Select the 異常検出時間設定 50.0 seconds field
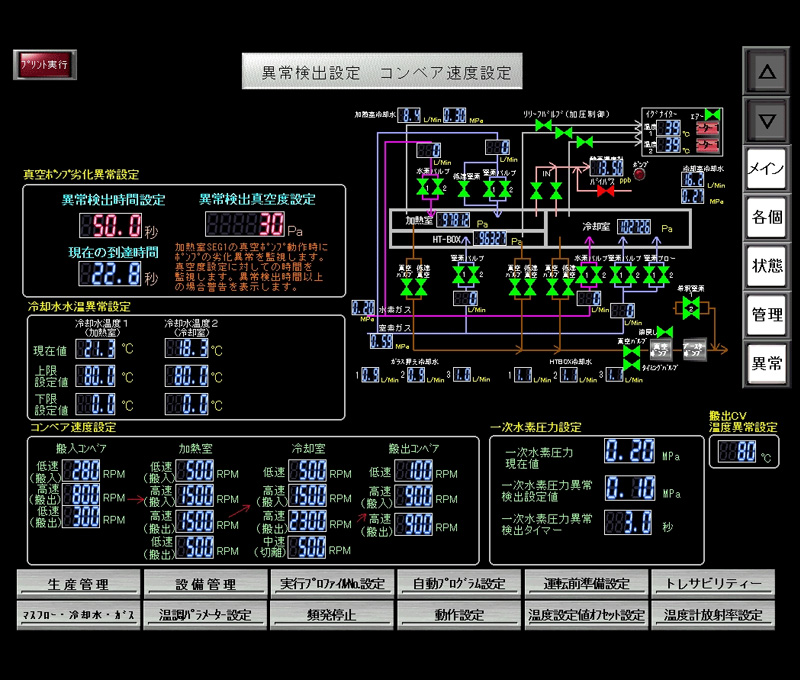 [118, 224]
